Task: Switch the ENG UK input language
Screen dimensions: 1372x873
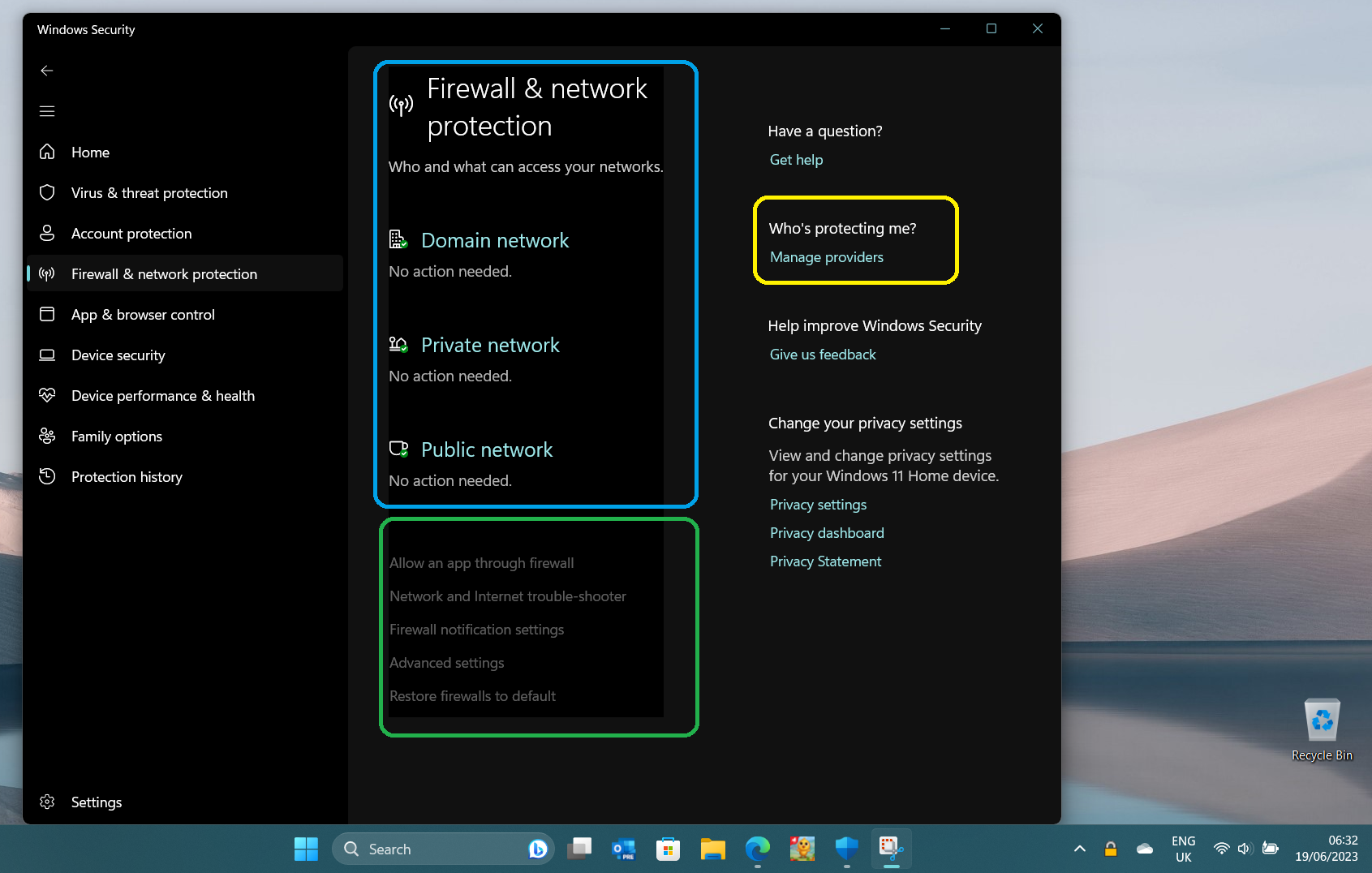Action: 1184,849
